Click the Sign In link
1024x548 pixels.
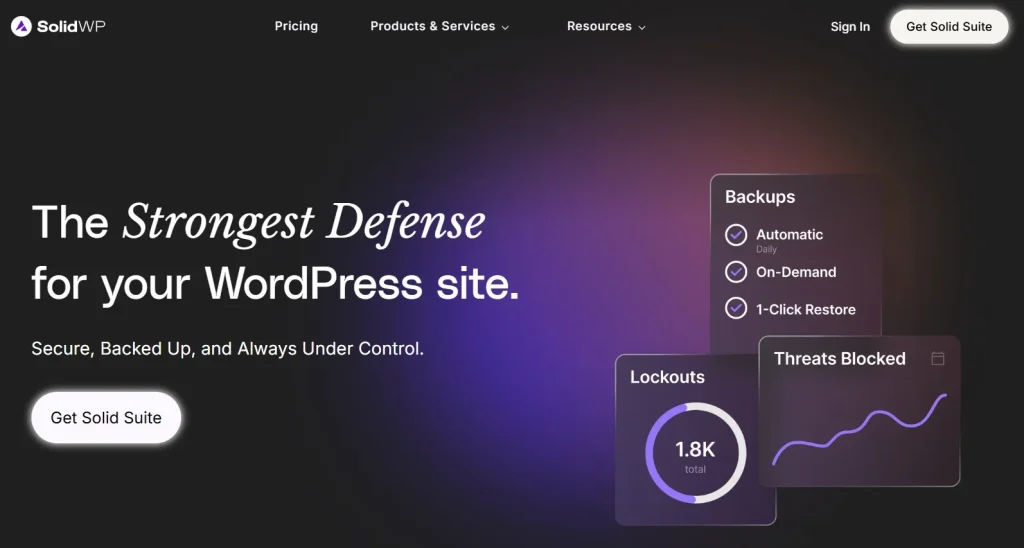(x=850, y=27)
